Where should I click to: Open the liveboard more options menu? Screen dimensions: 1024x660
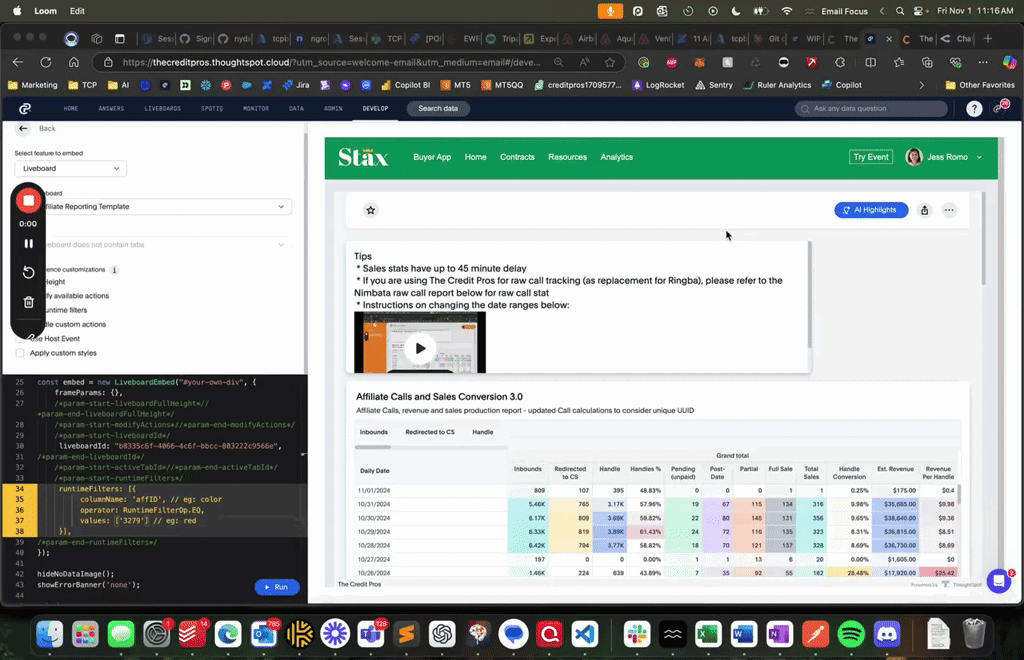pos(949,210)
